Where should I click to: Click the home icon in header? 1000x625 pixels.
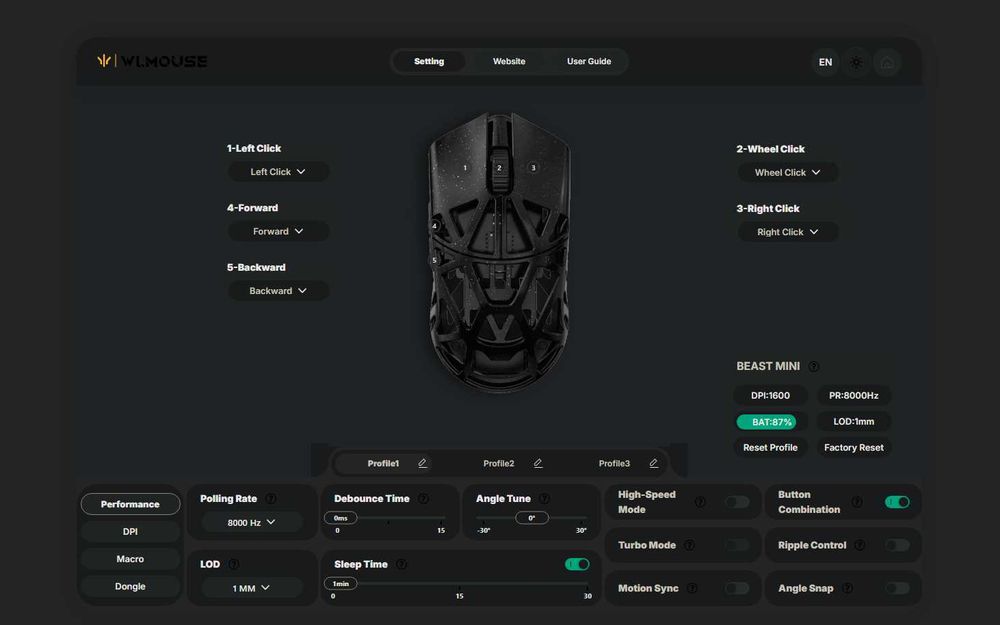(887, 62)
